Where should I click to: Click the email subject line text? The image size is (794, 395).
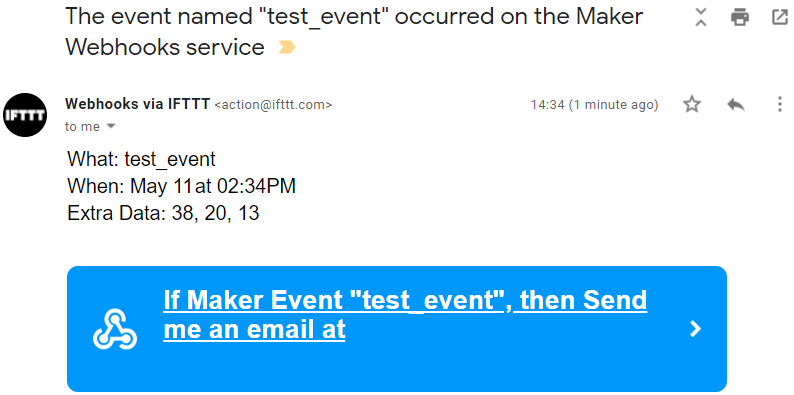[x=354, y=32]
